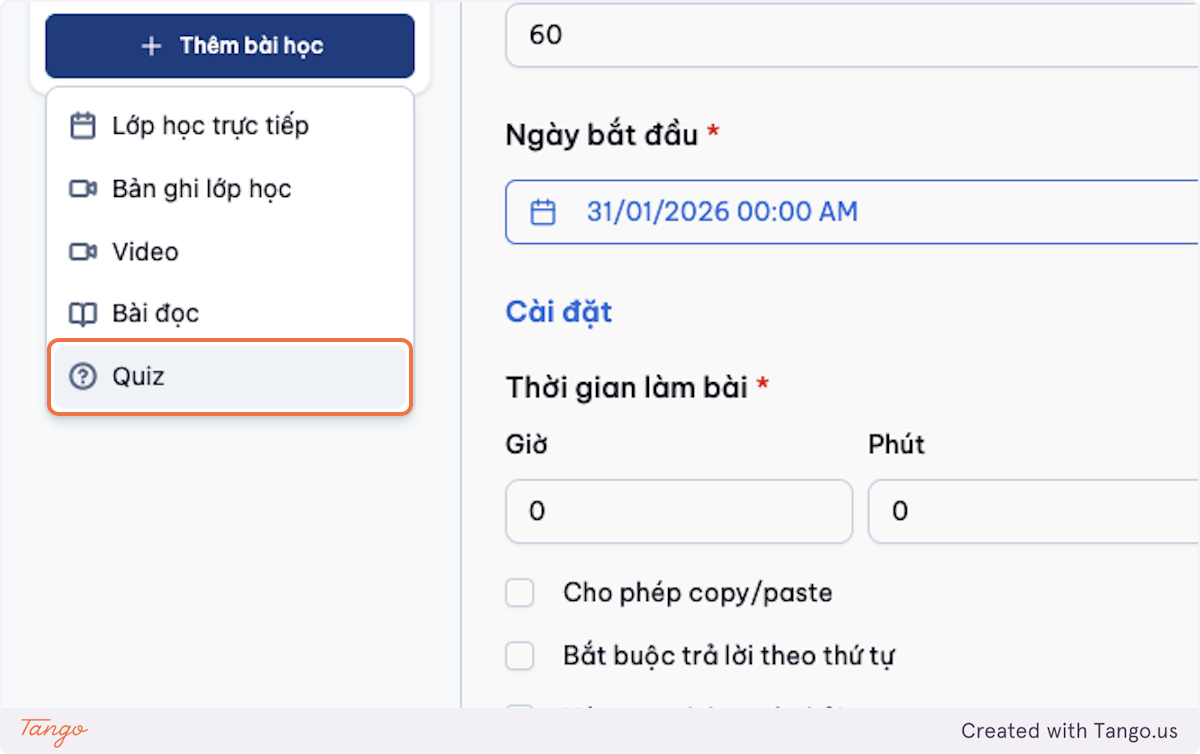
Task: Open the Thêm bài học dropdown button
Action: click(230, 46)
